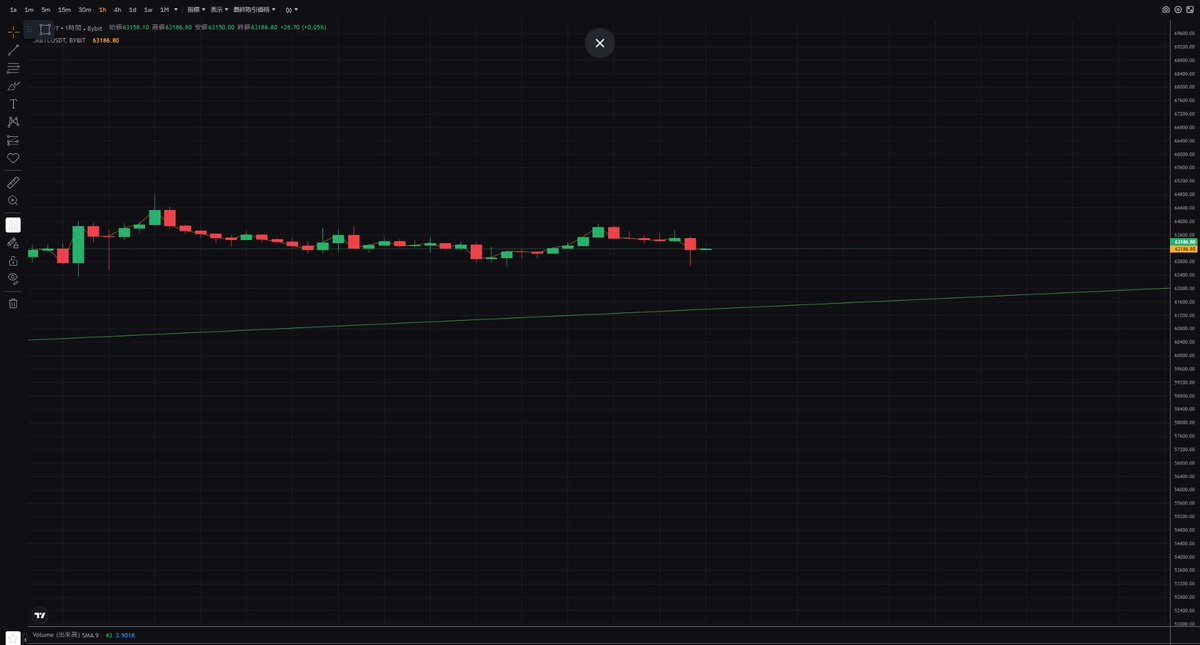Select the trend line drawing tool
Image resolution: width=1200 pixels, height=645 pixels.
click(13, 50)
